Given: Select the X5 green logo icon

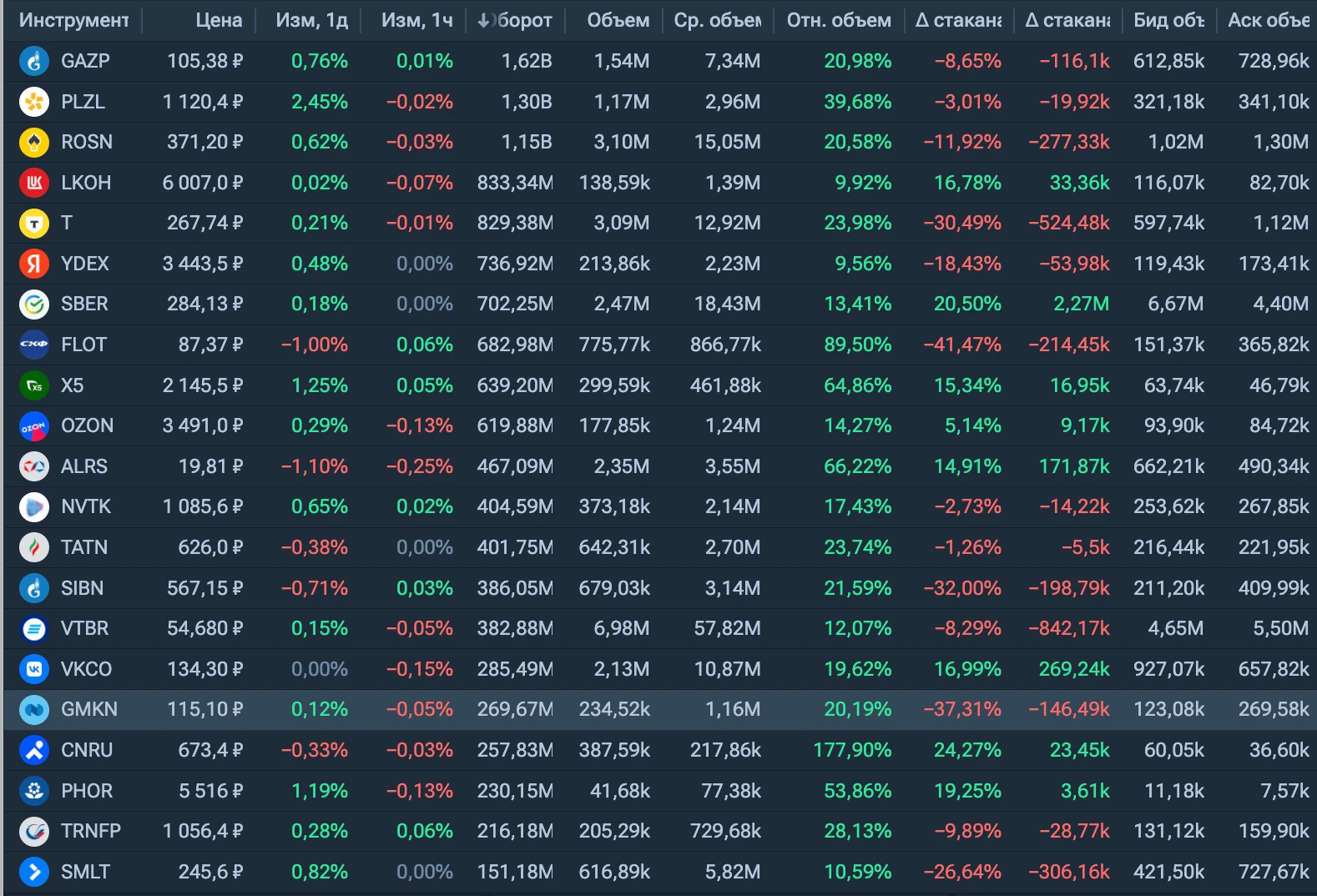Looking at the screenshot, I should pyautogui.click(x=34, y=385).
